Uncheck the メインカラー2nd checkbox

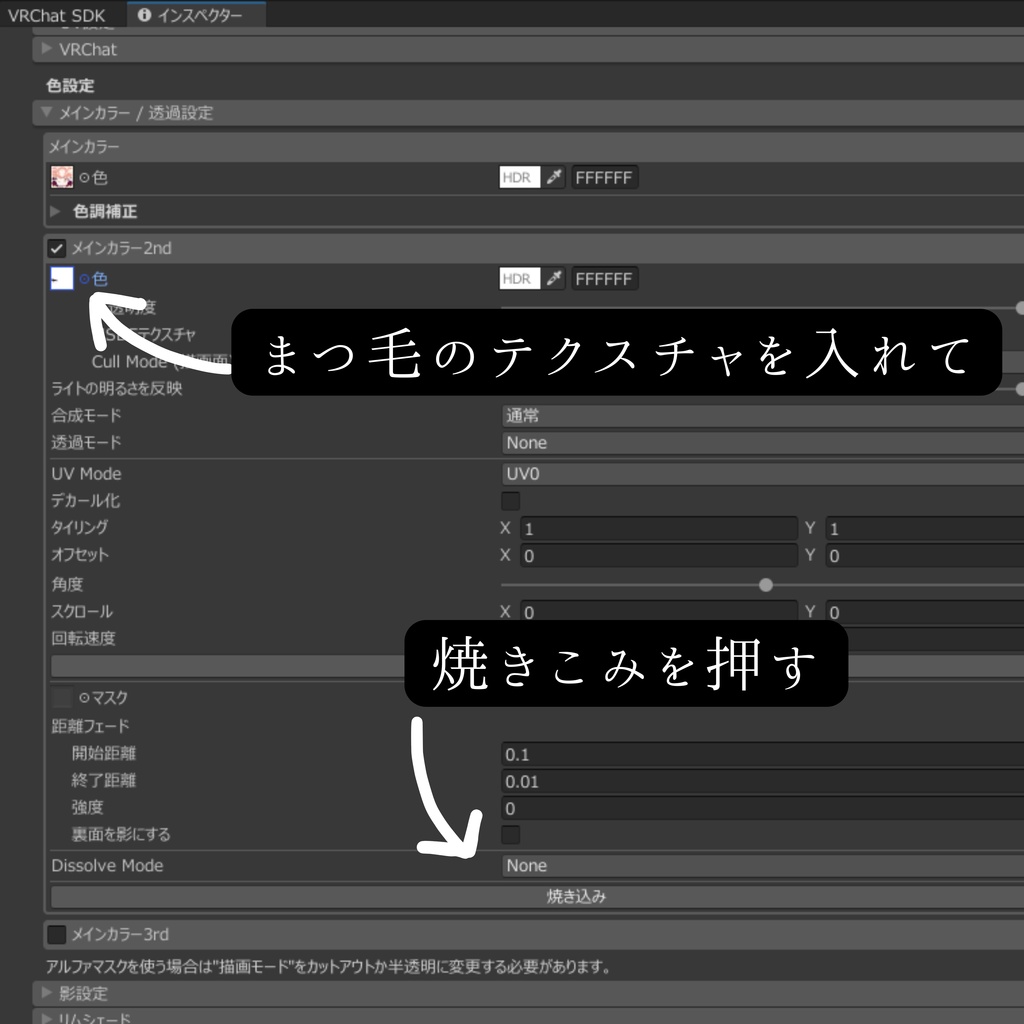pyautogui.click(x=57, y=248)
